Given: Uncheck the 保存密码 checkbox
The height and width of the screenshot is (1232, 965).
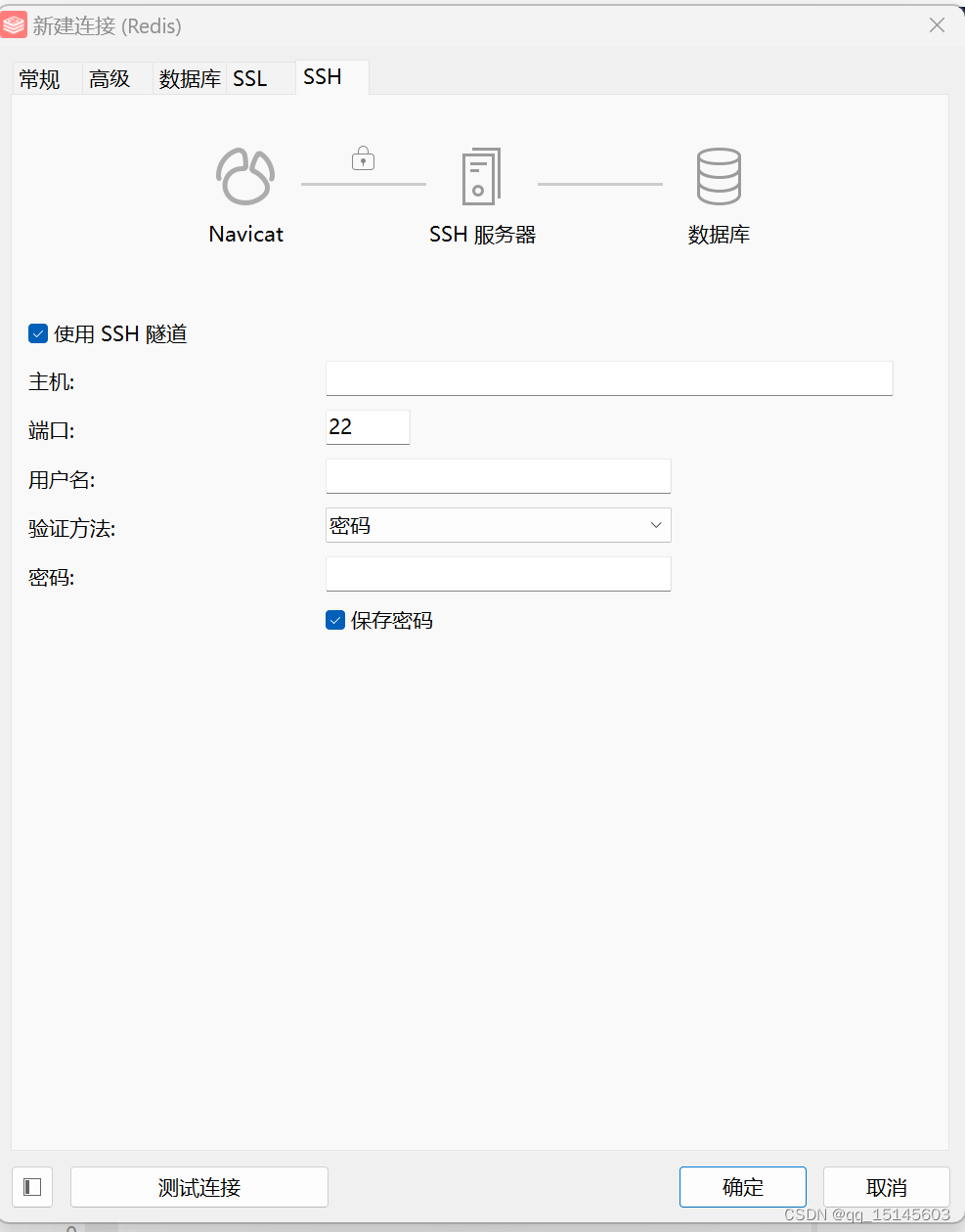Looking at the screenshot, I should (x=335, y=620).
